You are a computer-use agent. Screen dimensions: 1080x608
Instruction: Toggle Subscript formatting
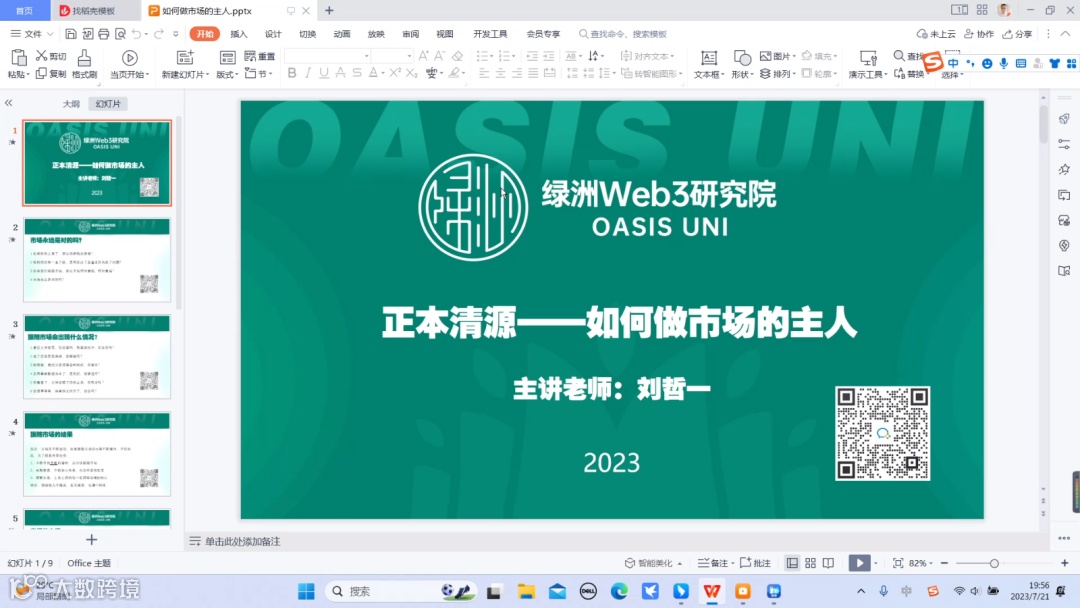(x=411, y=73)
